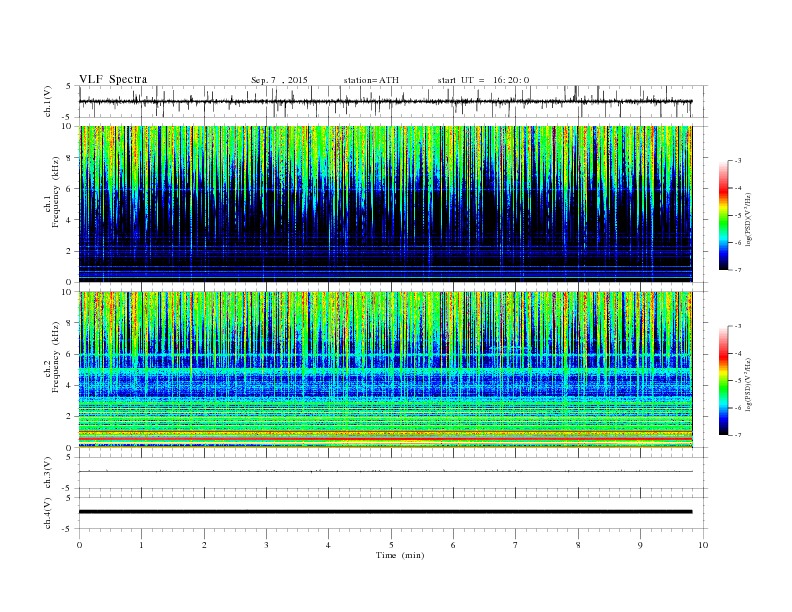Click the thick ch.4 voltage trace

pyautogui.click(x=385, y=512)
